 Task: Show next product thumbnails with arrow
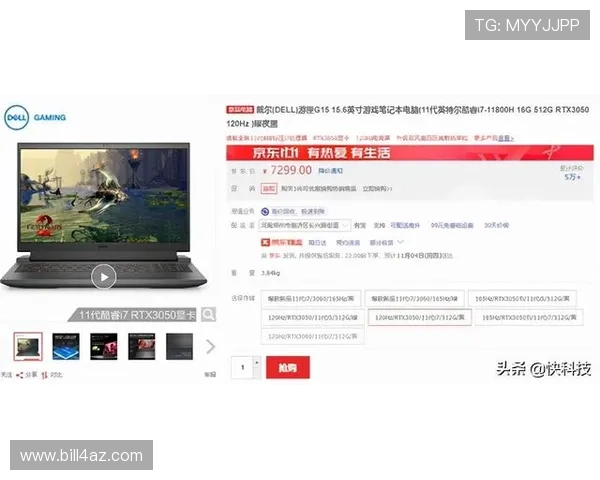[210, 346]
